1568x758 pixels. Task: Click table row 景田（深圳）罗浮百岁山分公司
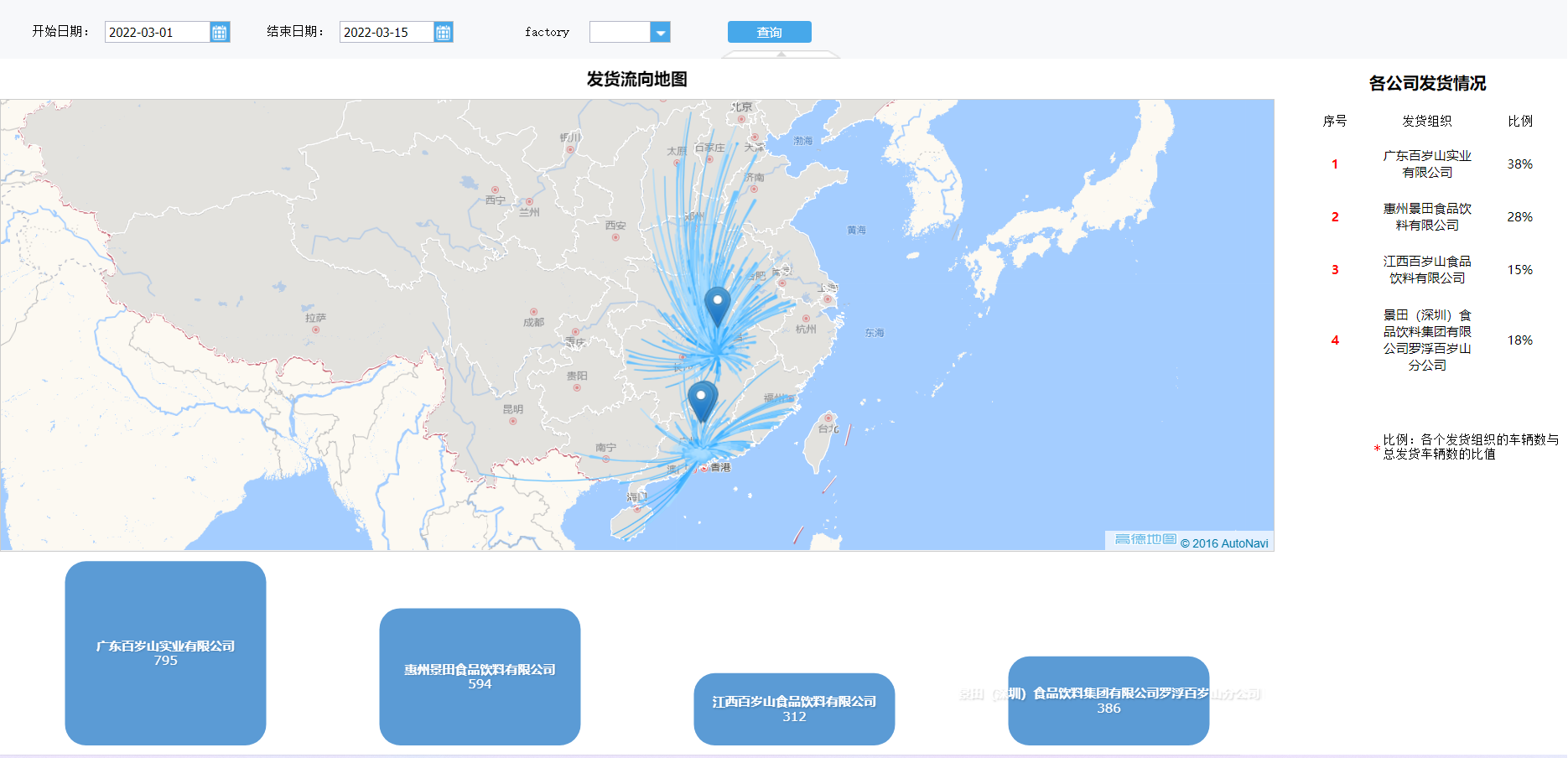1427,340
